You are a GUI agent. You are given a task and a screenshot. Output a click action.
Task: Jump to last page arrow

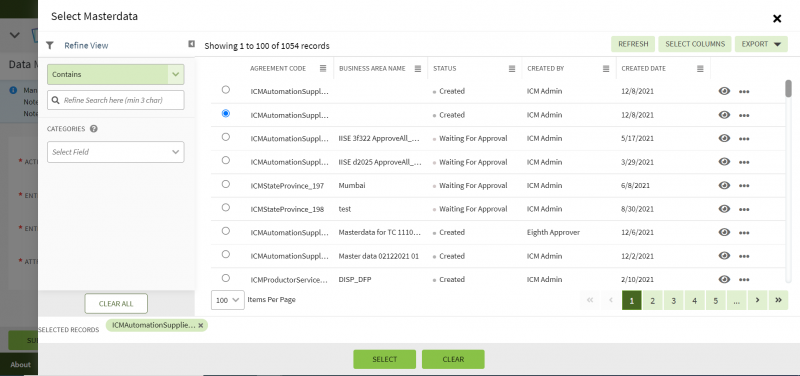[778, 300]
